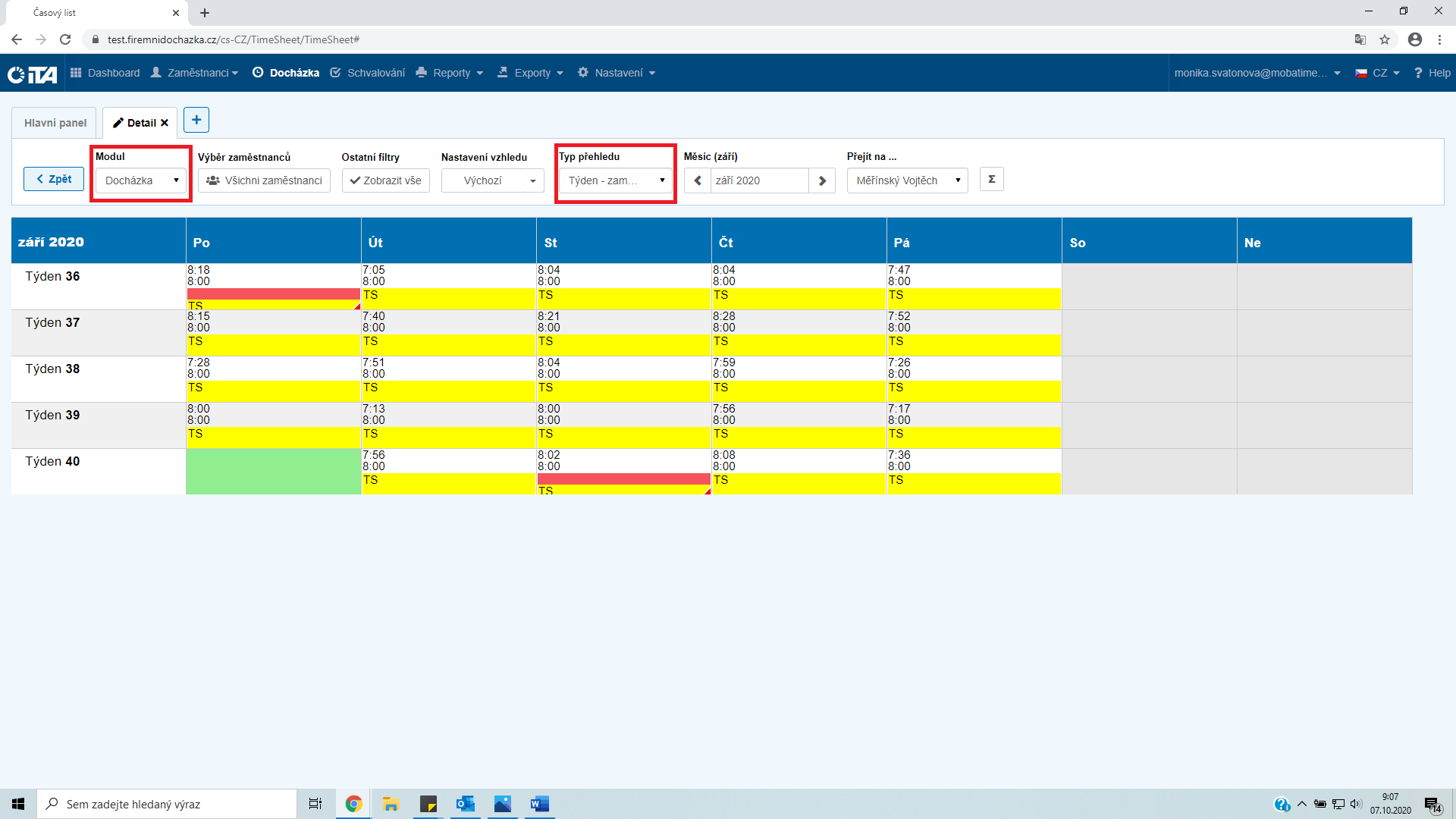Open Word from the taskbar

pos(539,804)
